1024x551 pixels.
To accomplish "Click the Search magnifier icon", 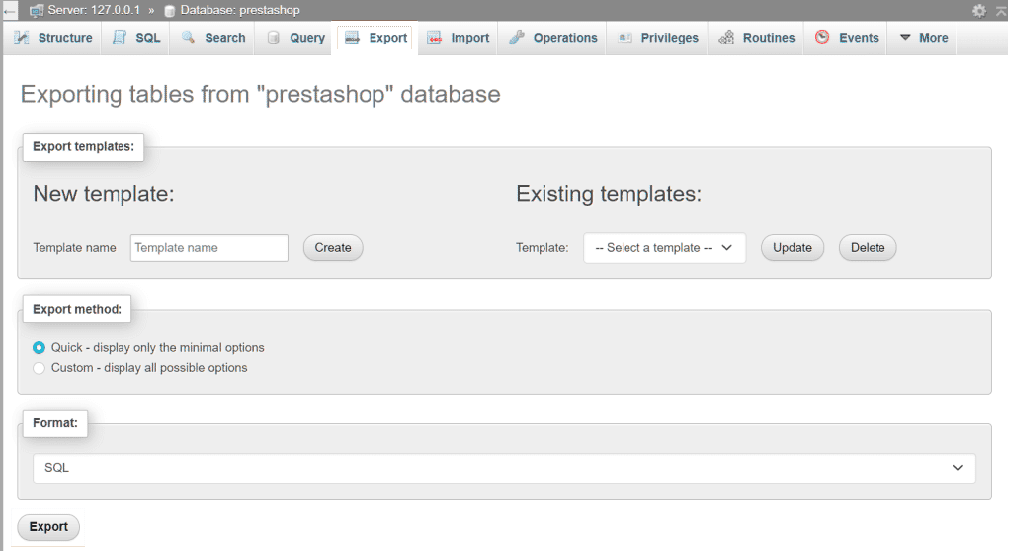I will click(x=188, y=38).
